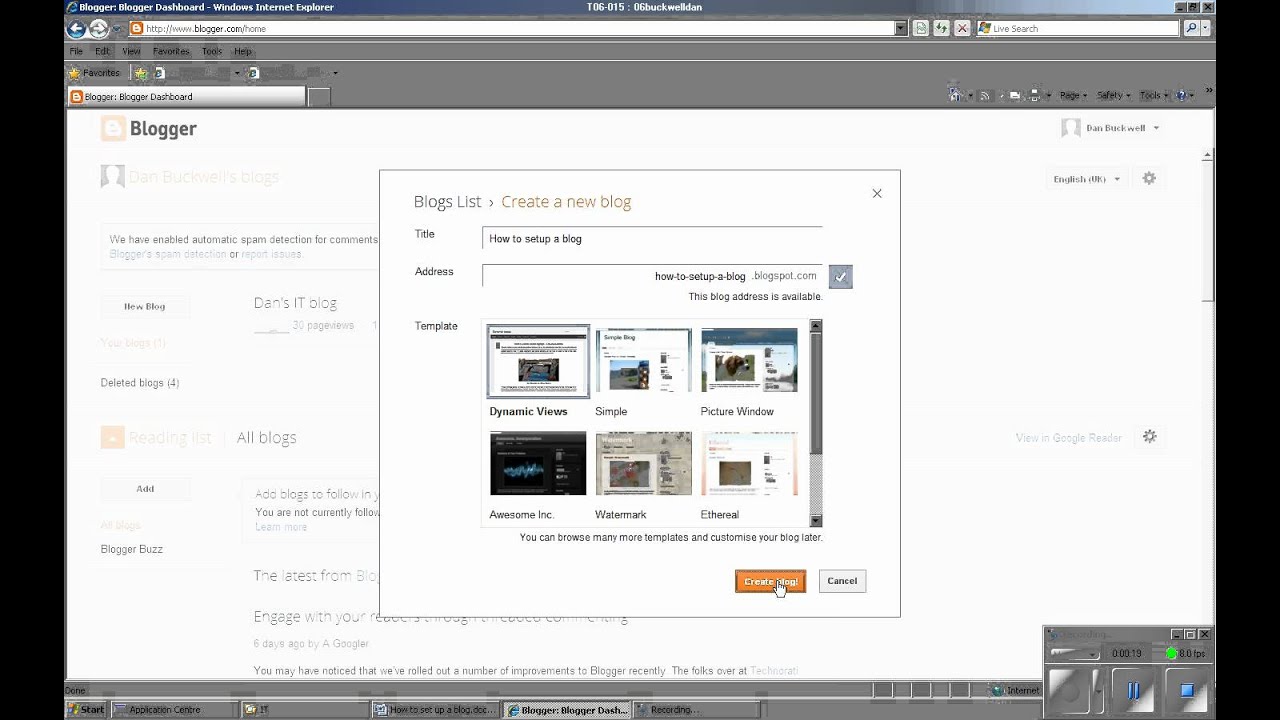Select the Watermark template thumbnail
The image size is (1280, 720).
pos(643,463)
